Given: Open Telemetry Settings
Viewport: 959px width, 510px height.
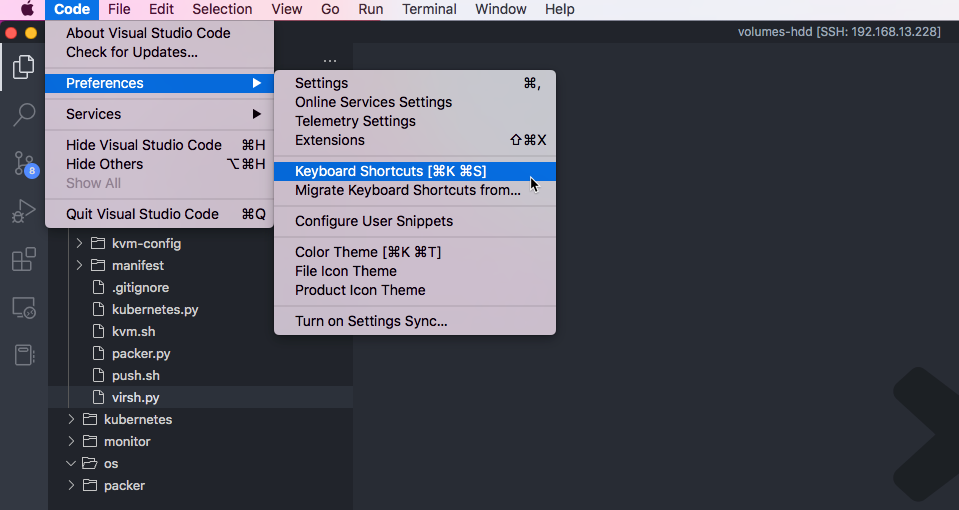Looking at the screenshot, I should pos(415,121).
